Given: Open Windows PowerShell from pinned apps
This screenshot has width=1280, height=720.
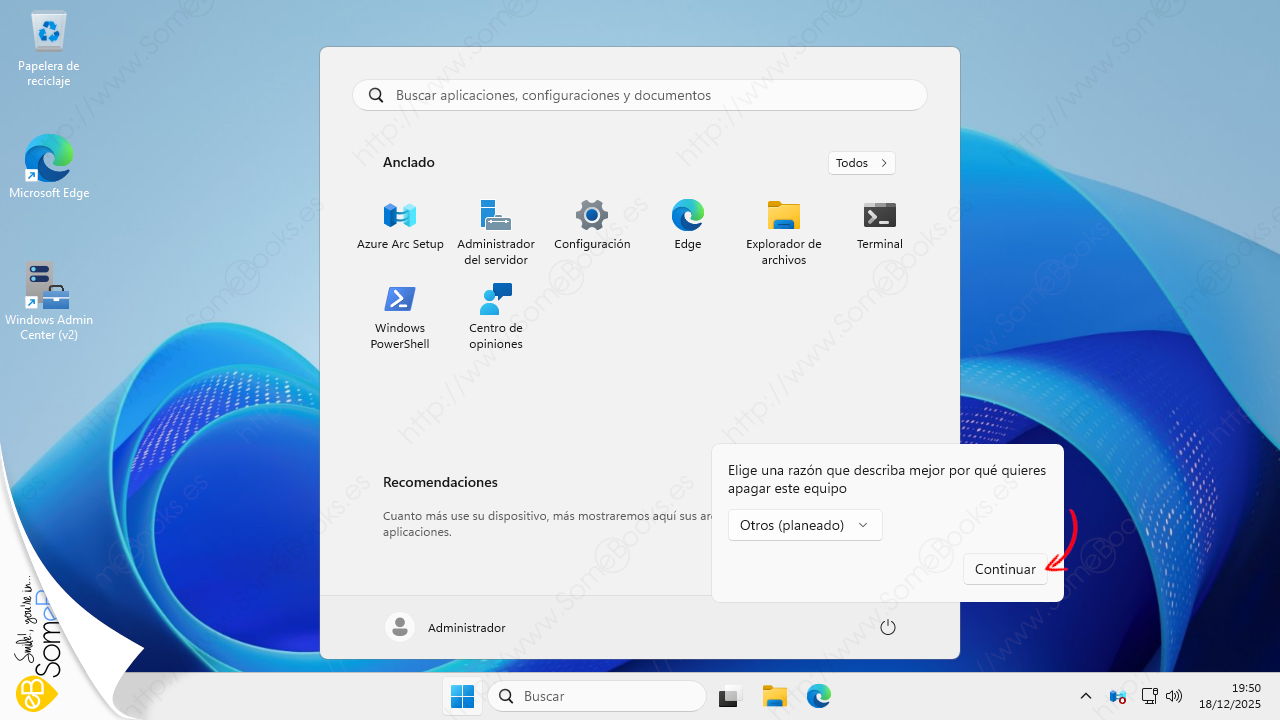Looking at the screenshot, I should (x=400, y=300).
